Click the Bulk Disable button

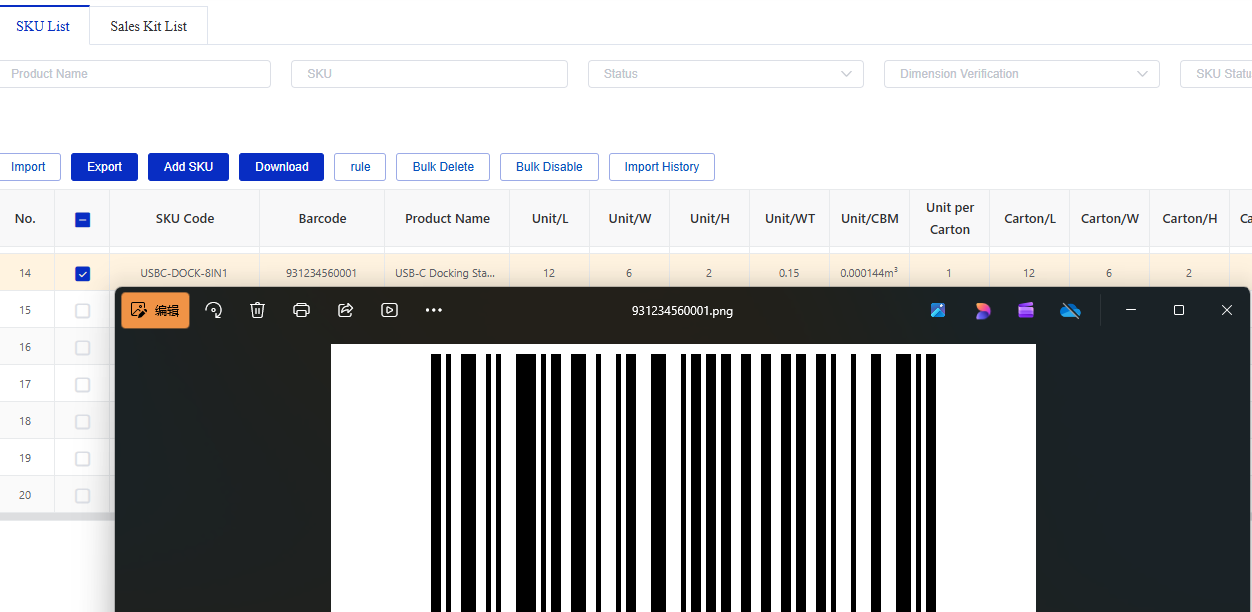pos(549,167)
